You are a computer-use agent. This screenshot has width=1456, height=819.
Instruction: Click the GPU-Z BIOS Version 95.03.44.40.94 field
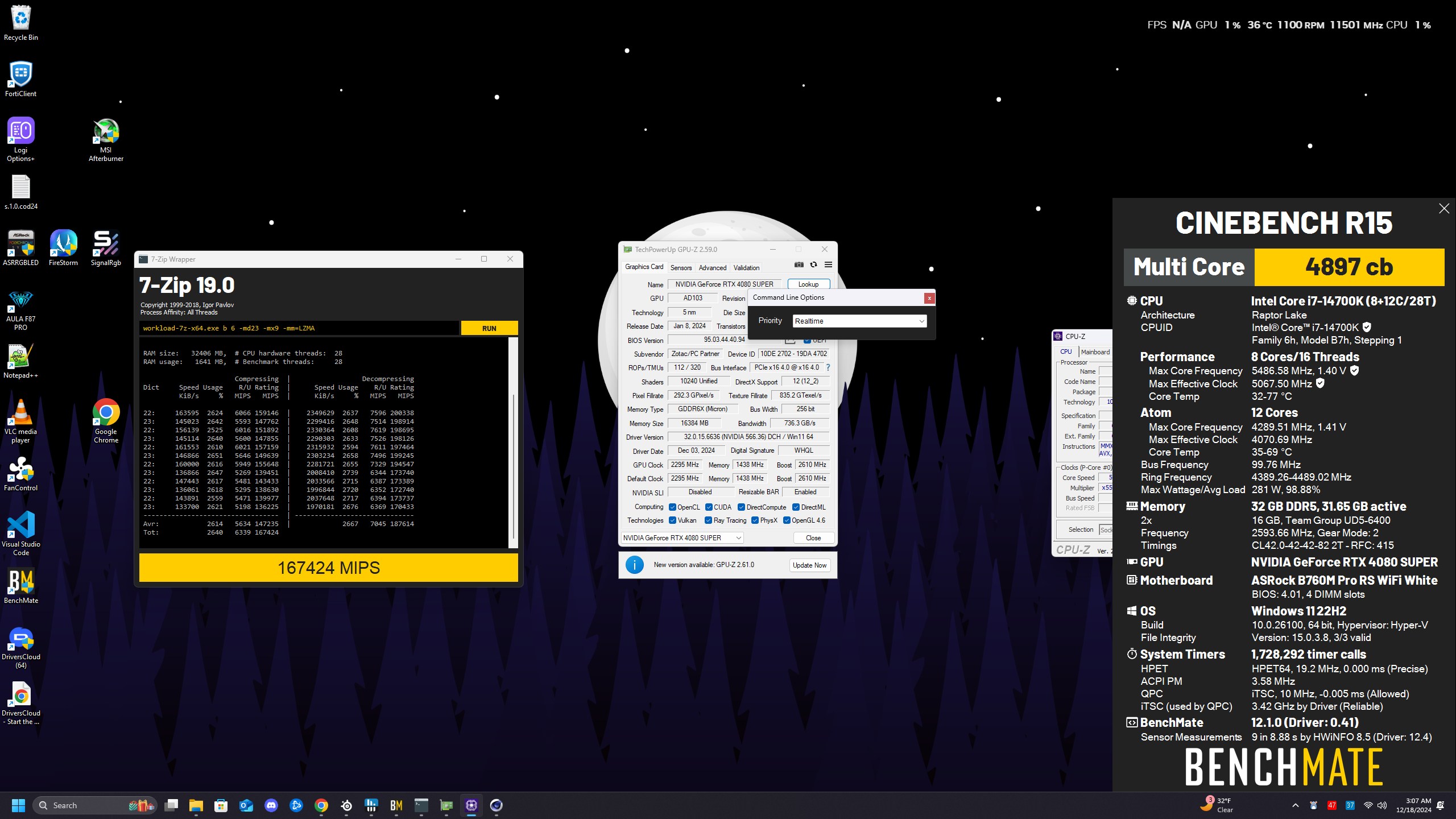click(x=724, y=340)
